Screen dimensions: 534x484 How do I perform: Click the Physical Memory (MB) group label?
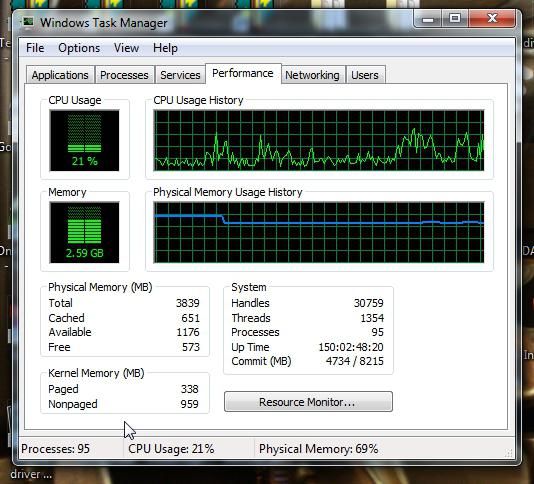(x=100, y=287)
